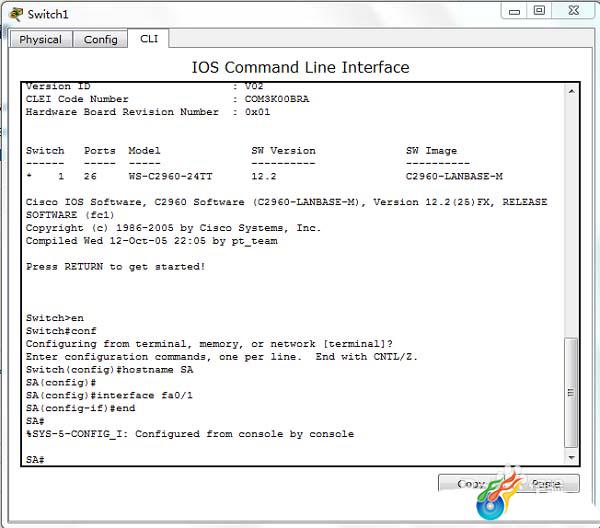600x528 pixels.
Task: Minimize the Switch1 window
Action: point(514,11)
